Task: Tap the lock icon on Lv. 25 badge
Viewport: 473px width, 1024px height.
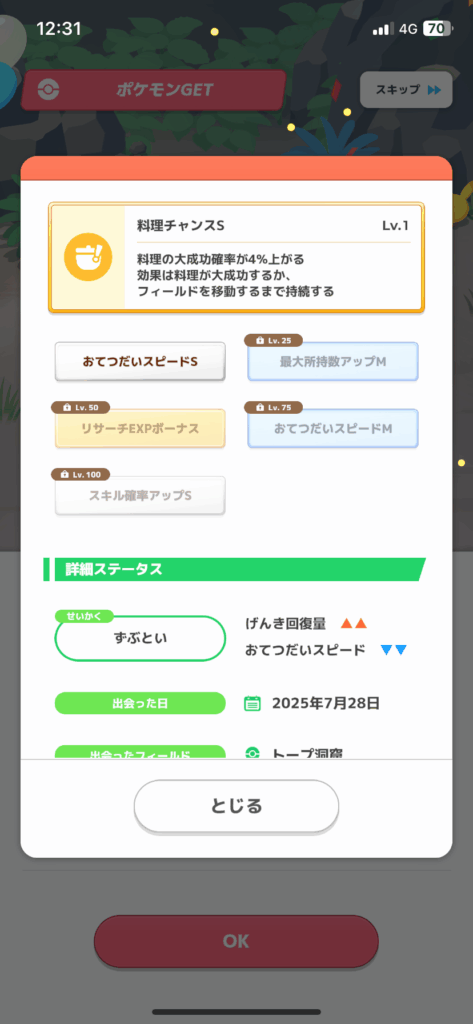Action: tap(261, 340)
